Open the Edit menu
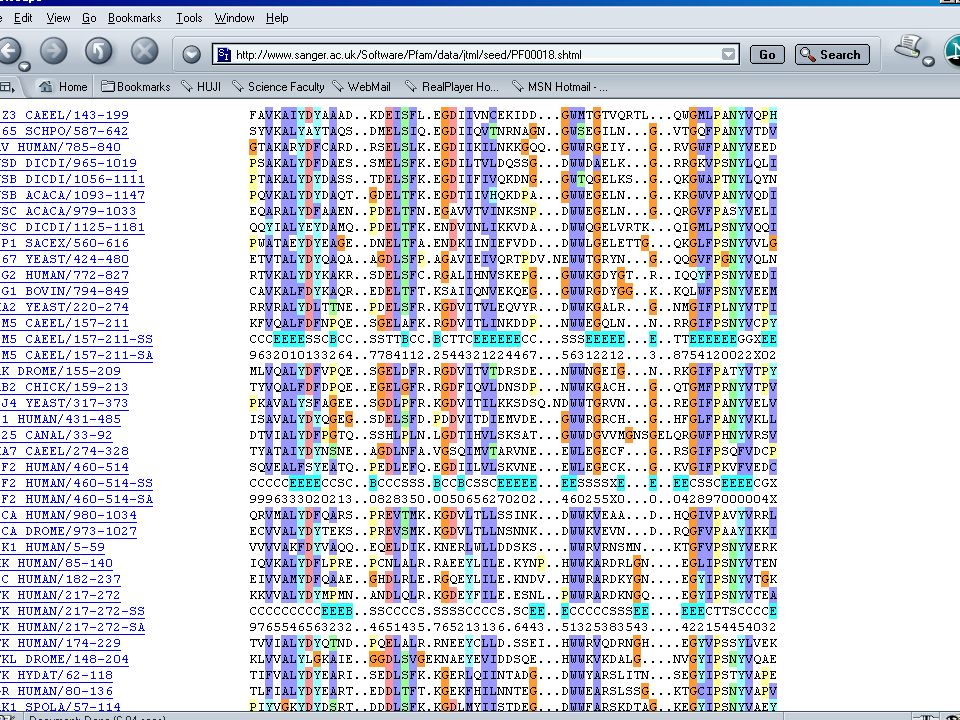Screen dimensions: 960x720 [23, 18]
